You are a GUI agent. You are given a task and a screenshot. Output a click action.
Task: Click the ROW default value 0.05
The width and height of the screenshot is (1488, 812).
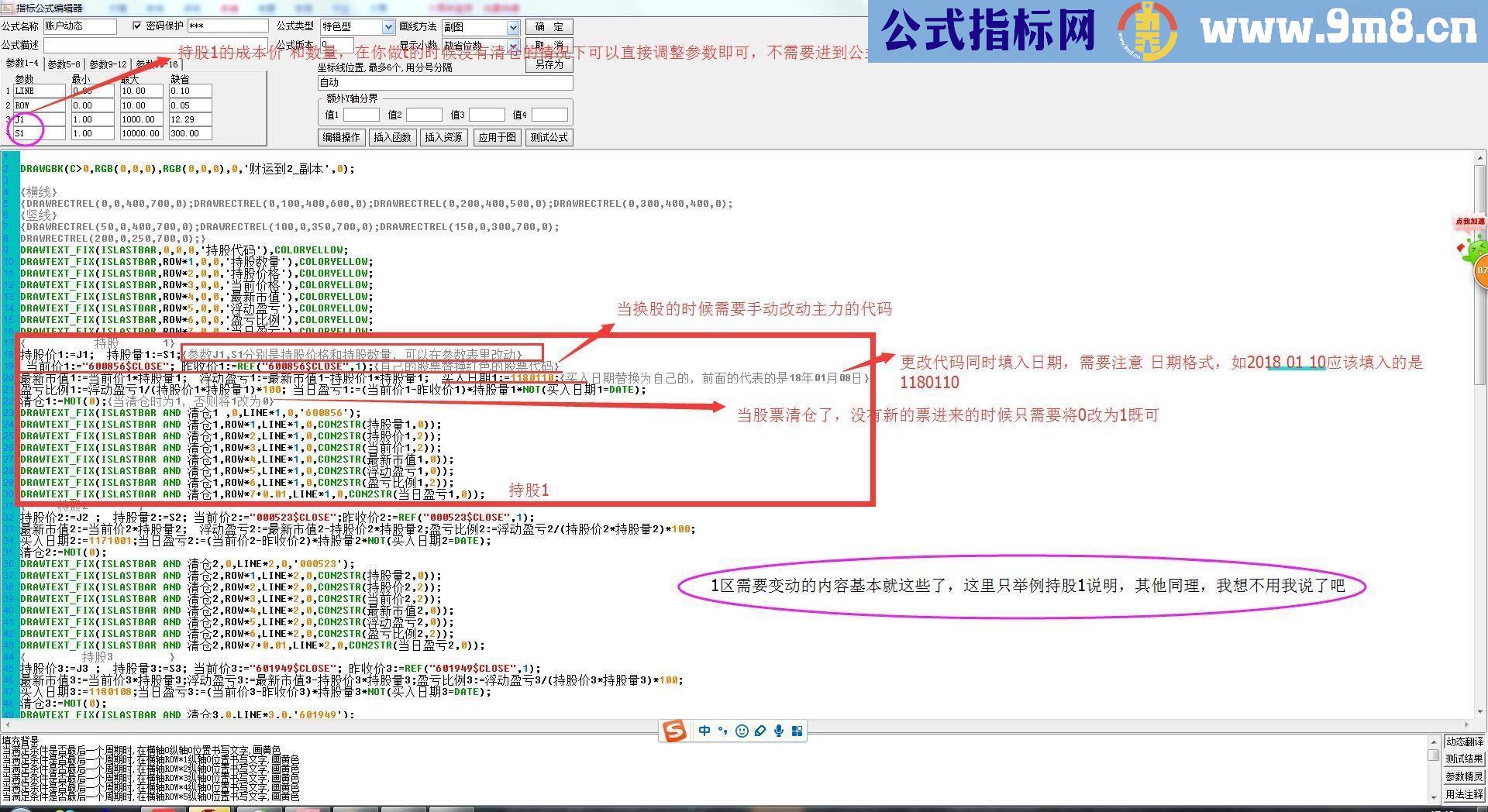pyautogui.click(x=190, y=105)
